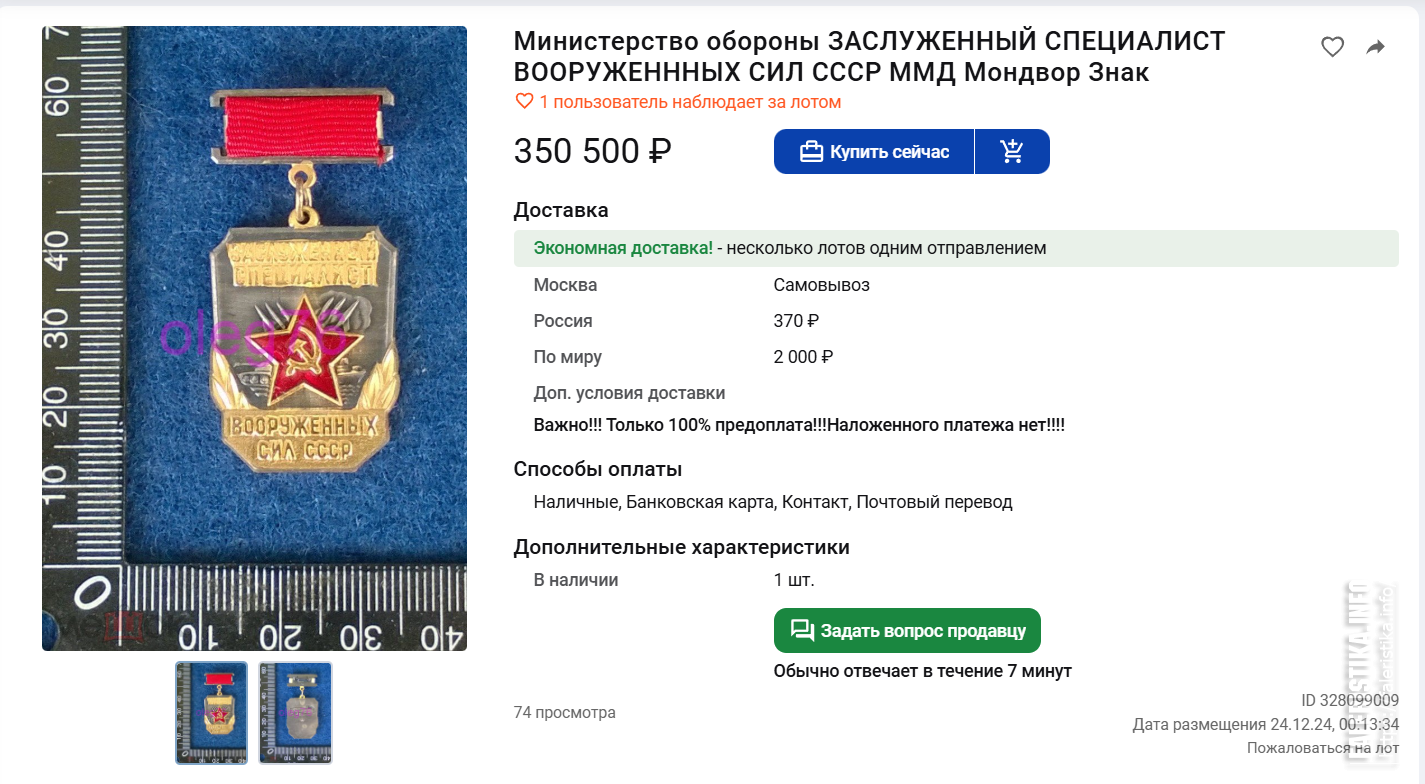This screenshot has height=784, width=1425.
Task: Buy now with Купить сейчас button
Action: coord(874,152)
